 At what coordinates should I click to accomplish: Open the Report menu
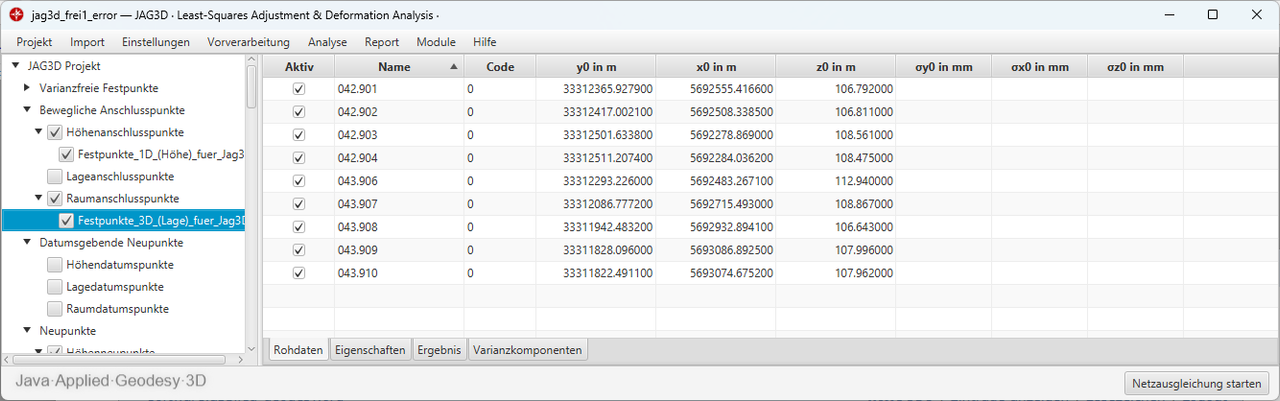click(x=382, y=42)
